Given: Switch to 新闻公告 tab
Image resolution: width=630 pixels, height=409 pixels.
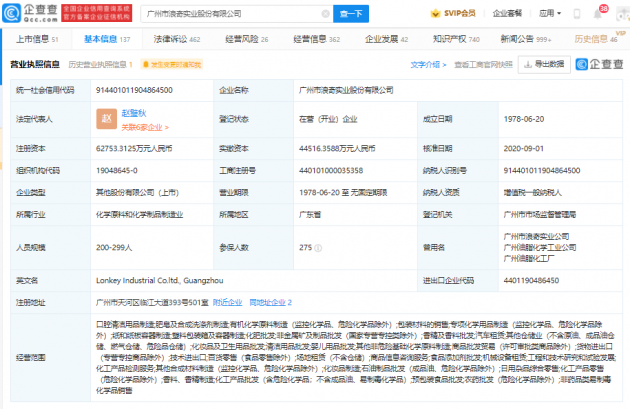Looking at the screenshot, I should (x=526, y=39).
